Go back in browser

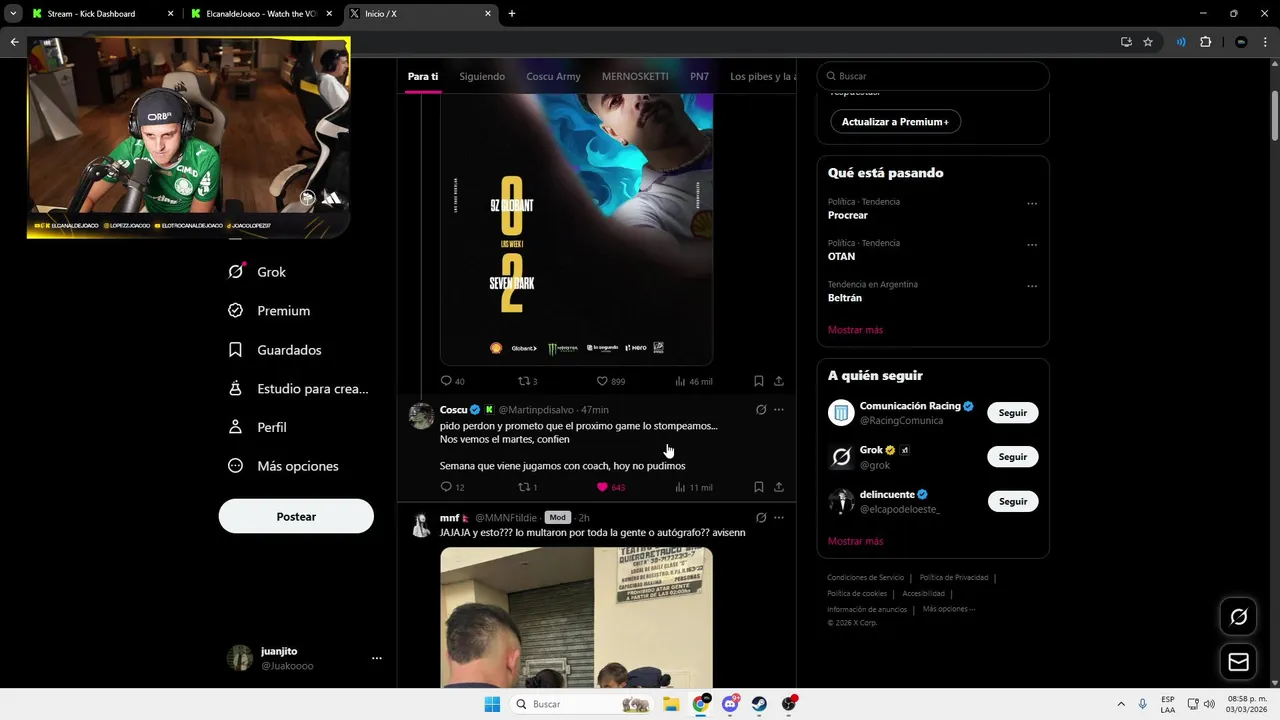[x=14, y=42]
